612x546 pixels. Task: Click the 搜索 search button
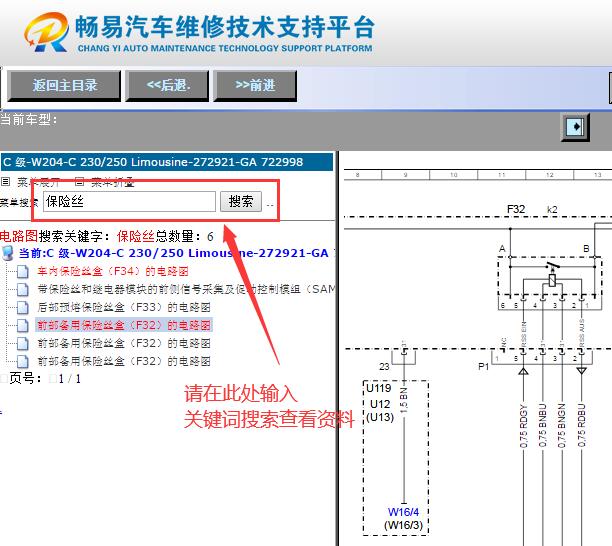tap(241, 201)
